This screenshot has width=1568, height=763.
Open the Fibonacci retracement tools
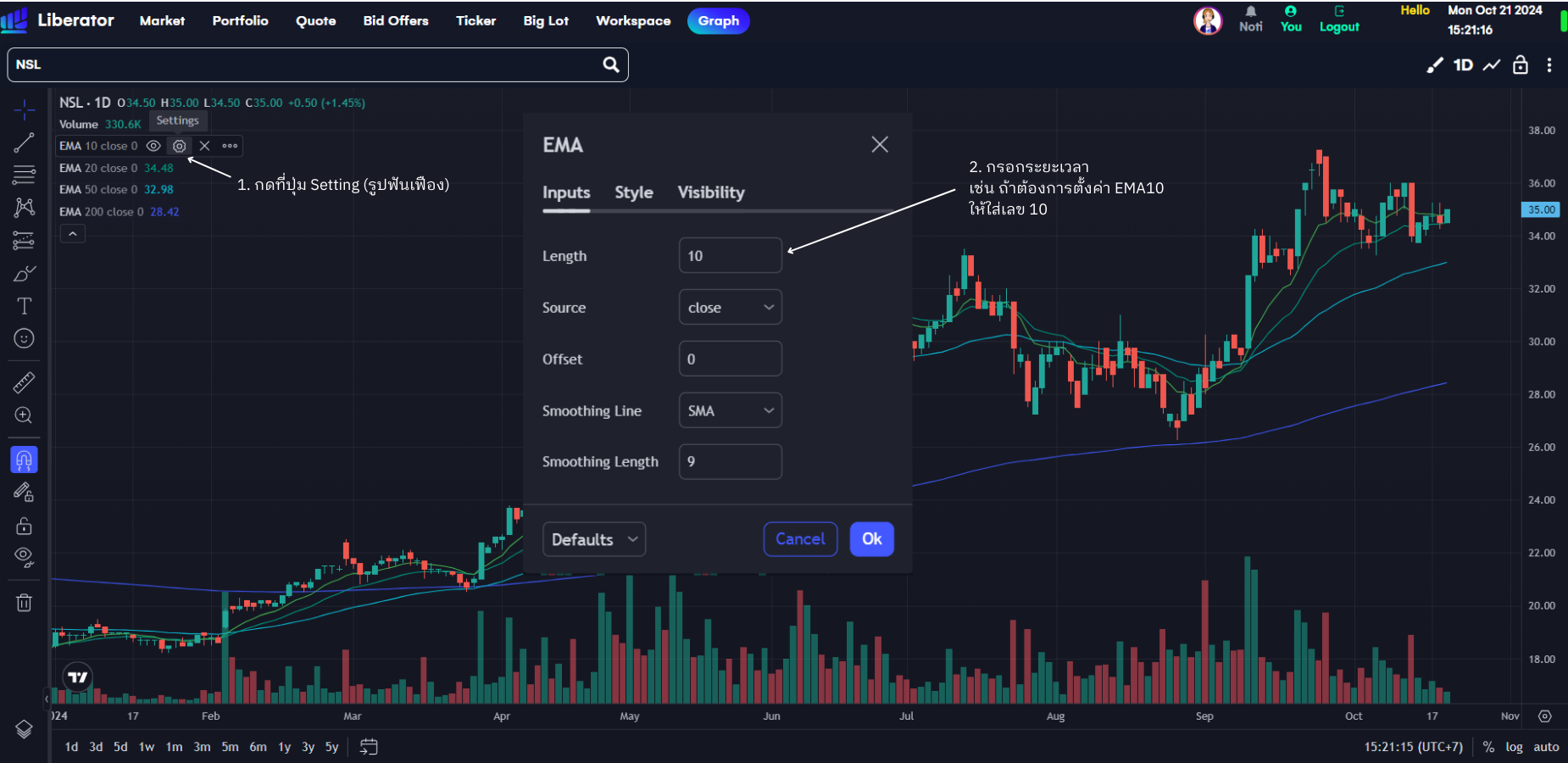(x=24, y=175)
